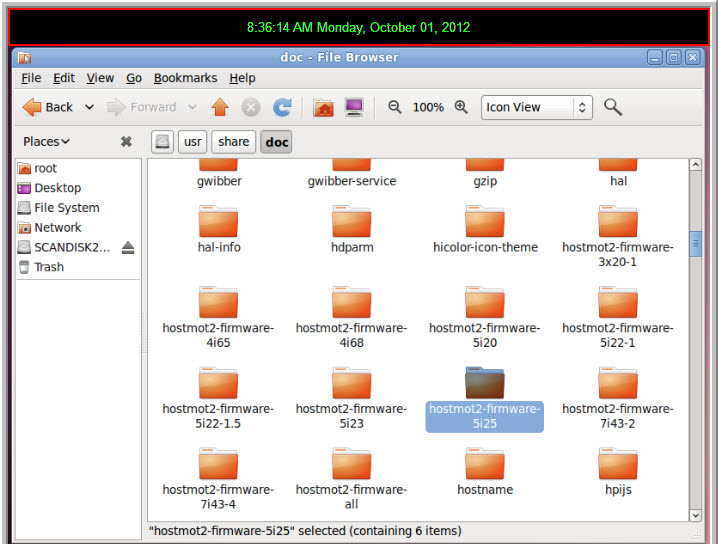Click the hal folder label
The width and height of the screenshot is (718, 544).
pos(618,181)
